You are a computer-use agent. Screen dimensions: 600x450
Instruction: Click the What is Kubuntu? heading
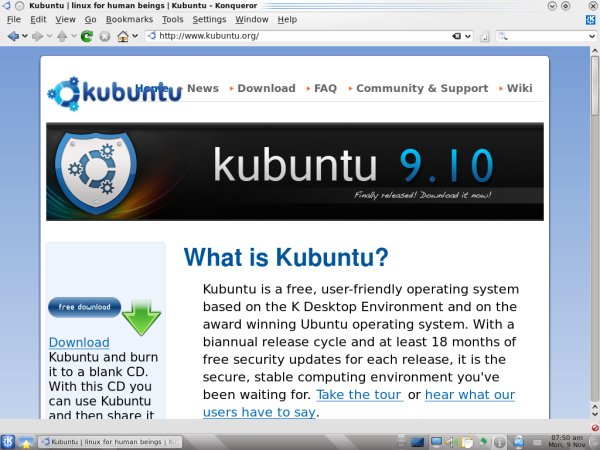(286, 257)
